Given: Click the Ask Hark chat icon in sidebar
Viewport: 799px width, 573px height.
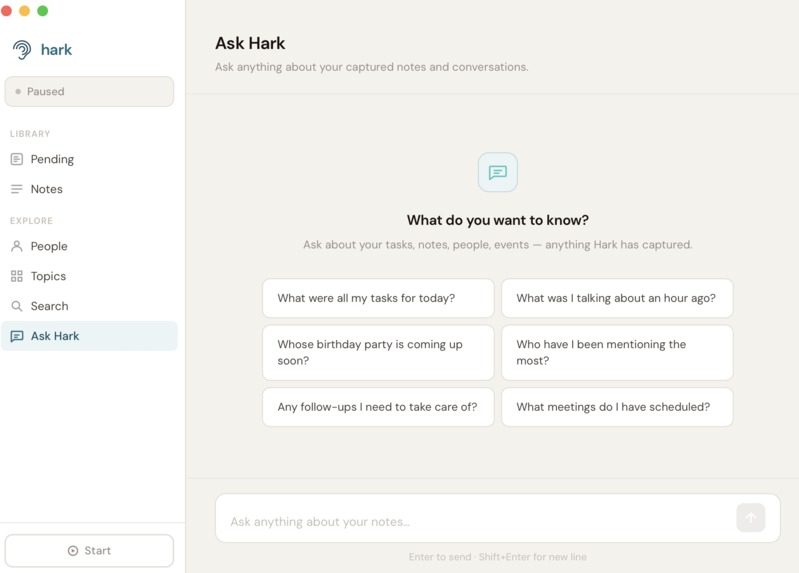Looking at the screenshot, I should click(x=17, y=336).
